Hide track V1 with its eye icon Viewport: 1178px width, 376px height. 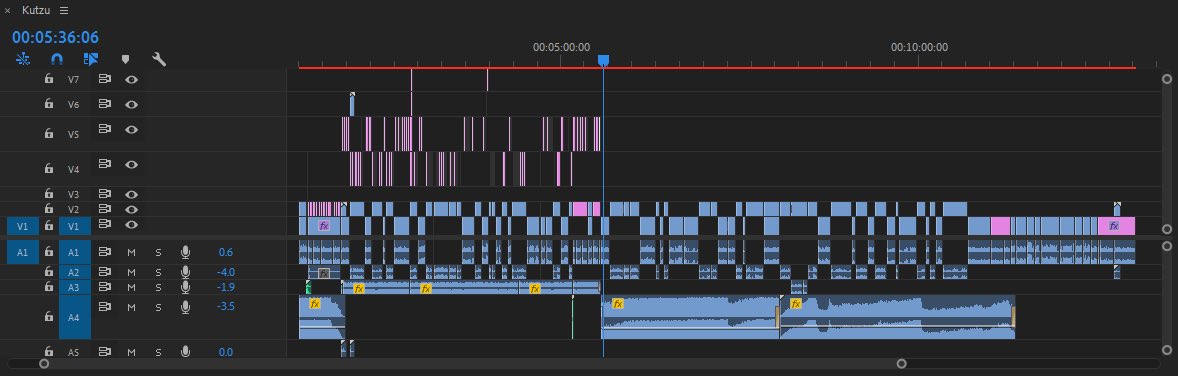click(x=131, y=224)
